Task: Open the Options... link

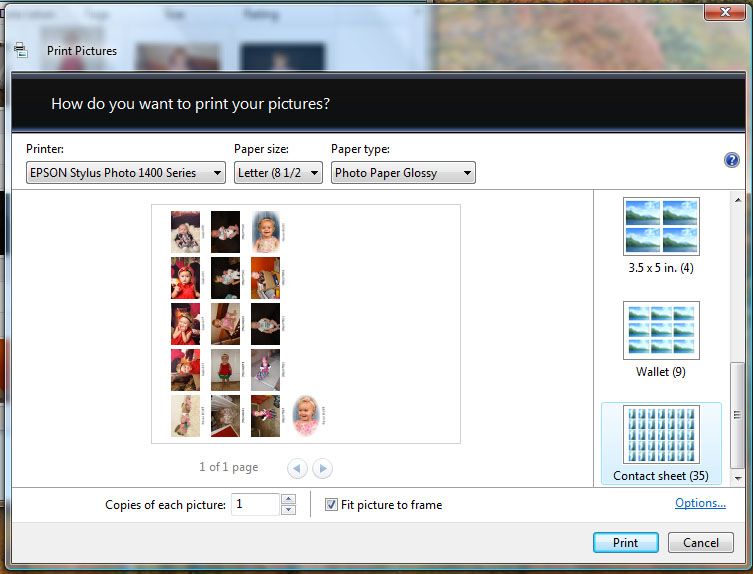Action: coord(700,503)
